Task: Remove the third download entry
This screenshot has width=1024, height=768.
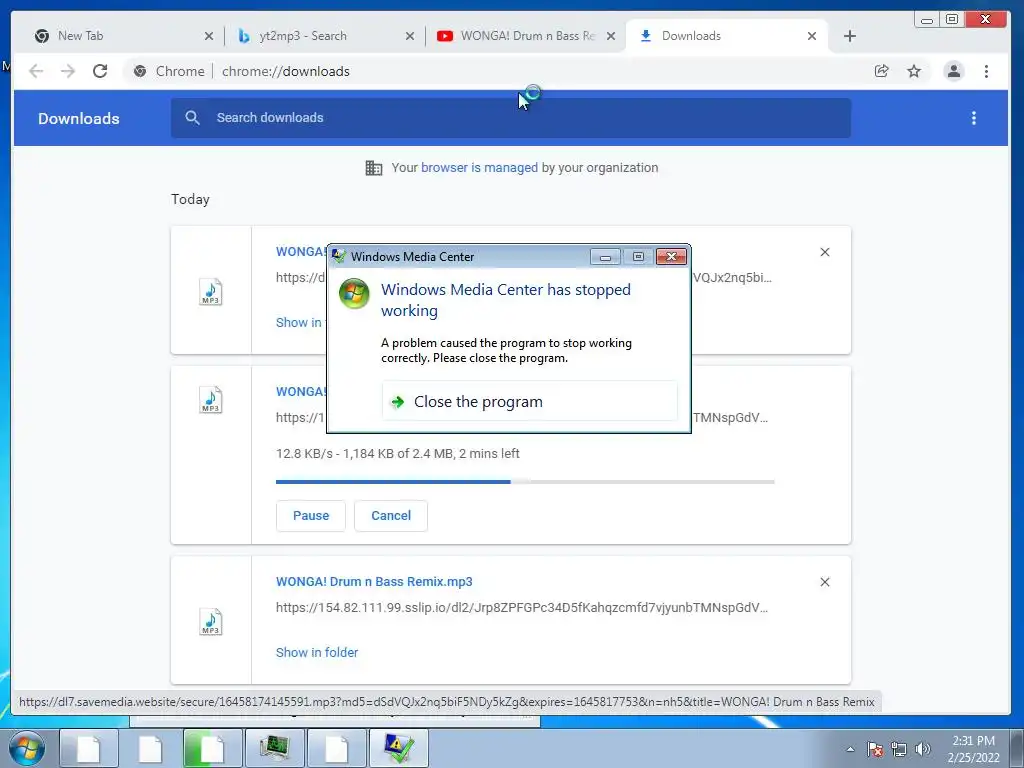Action: [x=825, y=582]
